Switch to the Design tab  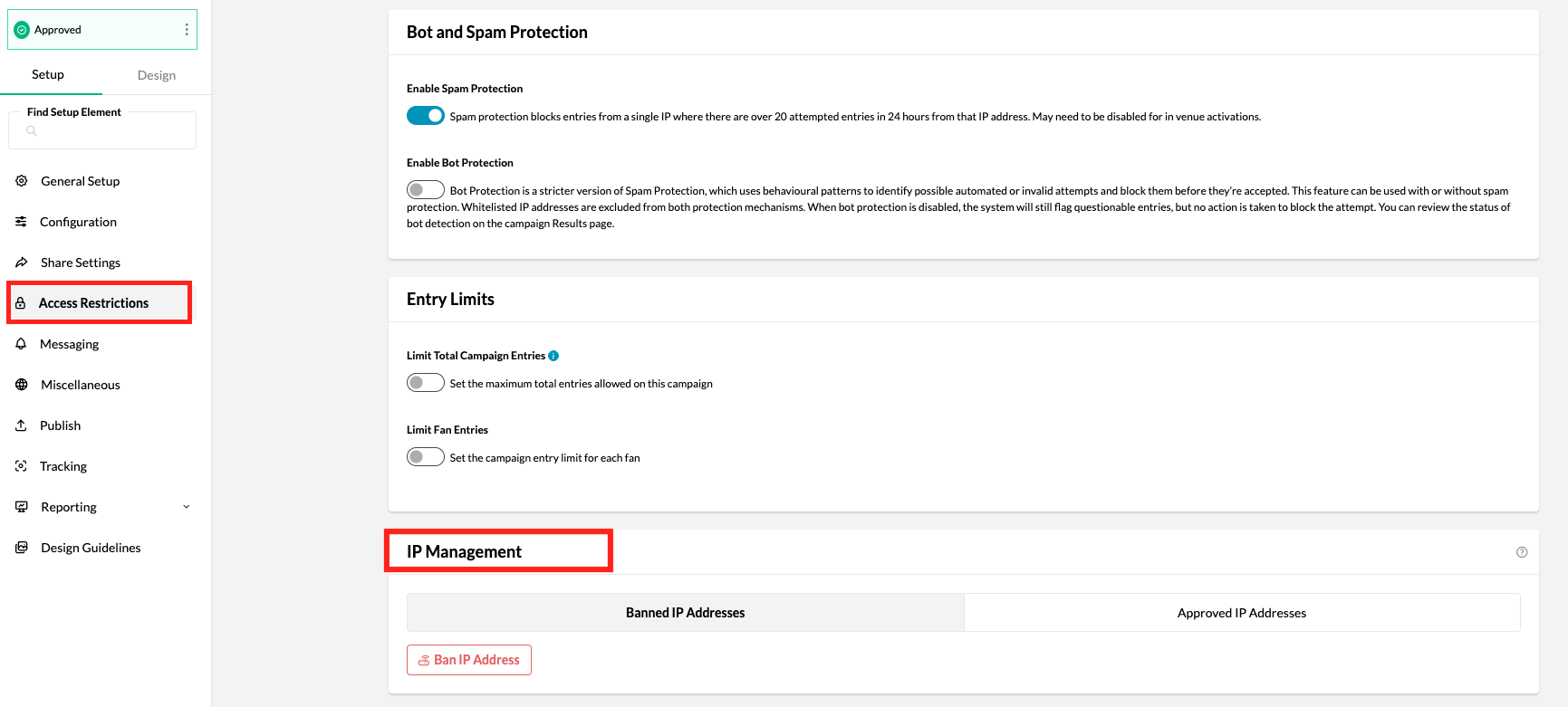tap(157, 75)
